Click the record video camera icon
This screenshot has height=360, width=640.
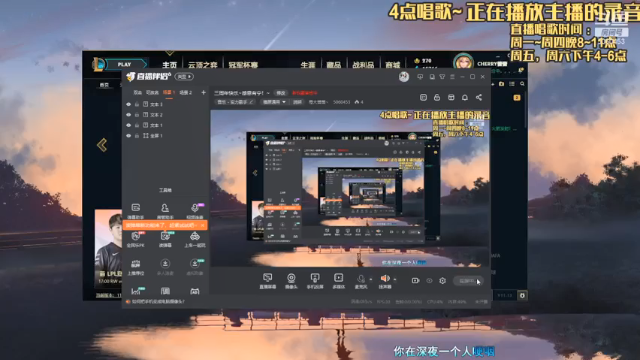click(416, 280)
